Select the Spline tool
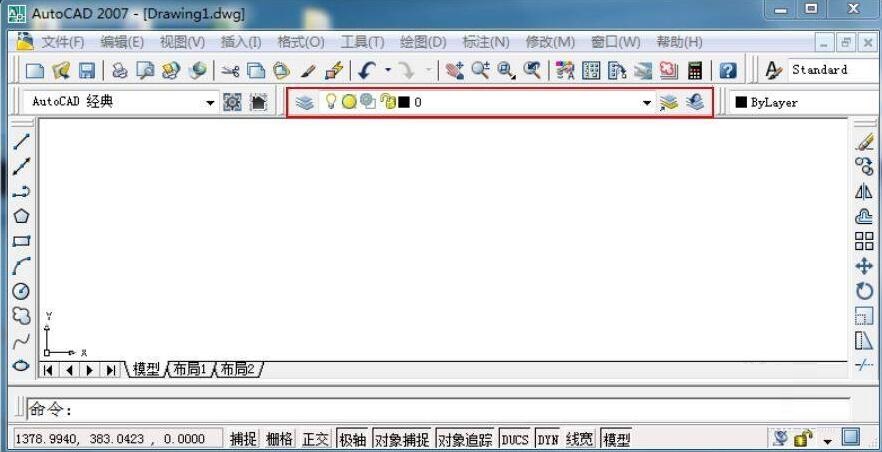The width and height of the screenshot is (882, 452). tap(21, 341)
